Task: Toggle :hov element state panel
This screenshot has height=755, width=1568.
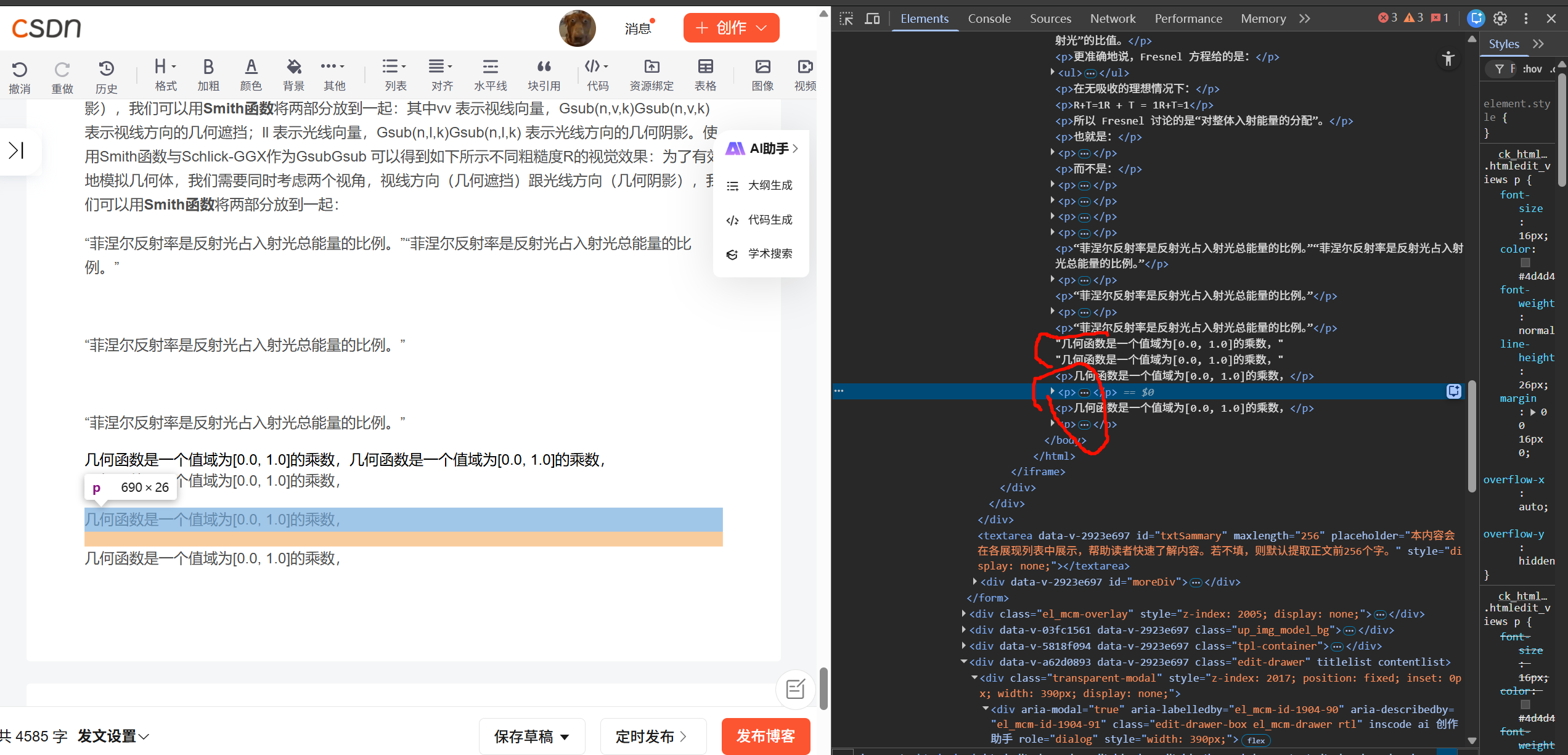Action: point(1532,69)
